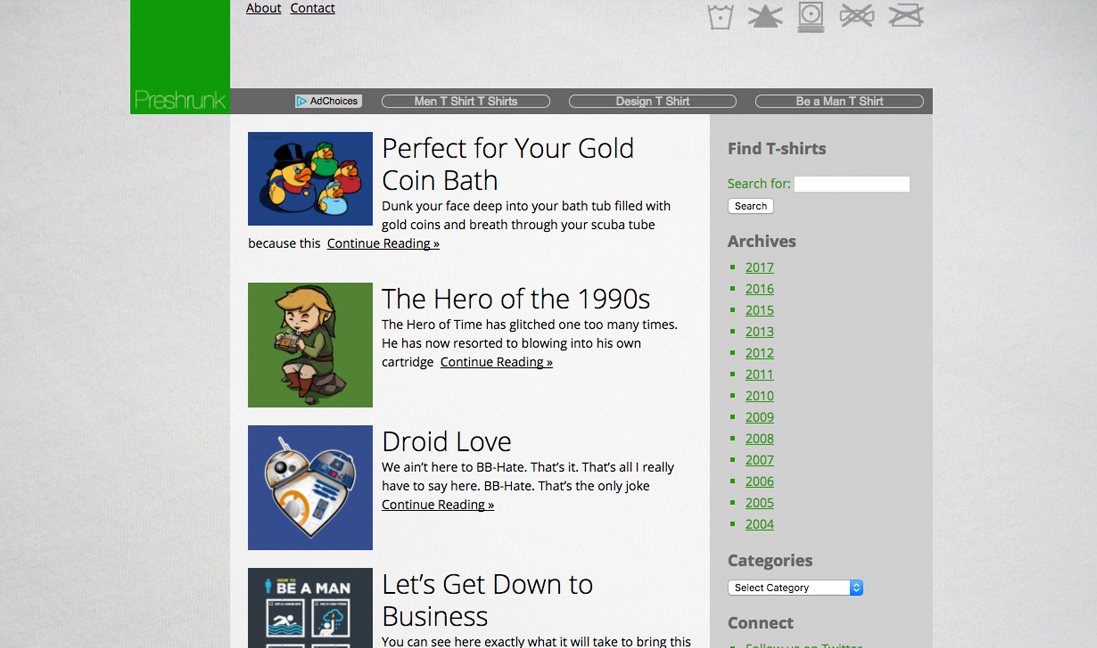Click the wash tub laundry symbol icon
The image size is (1097, 648).
720,17
